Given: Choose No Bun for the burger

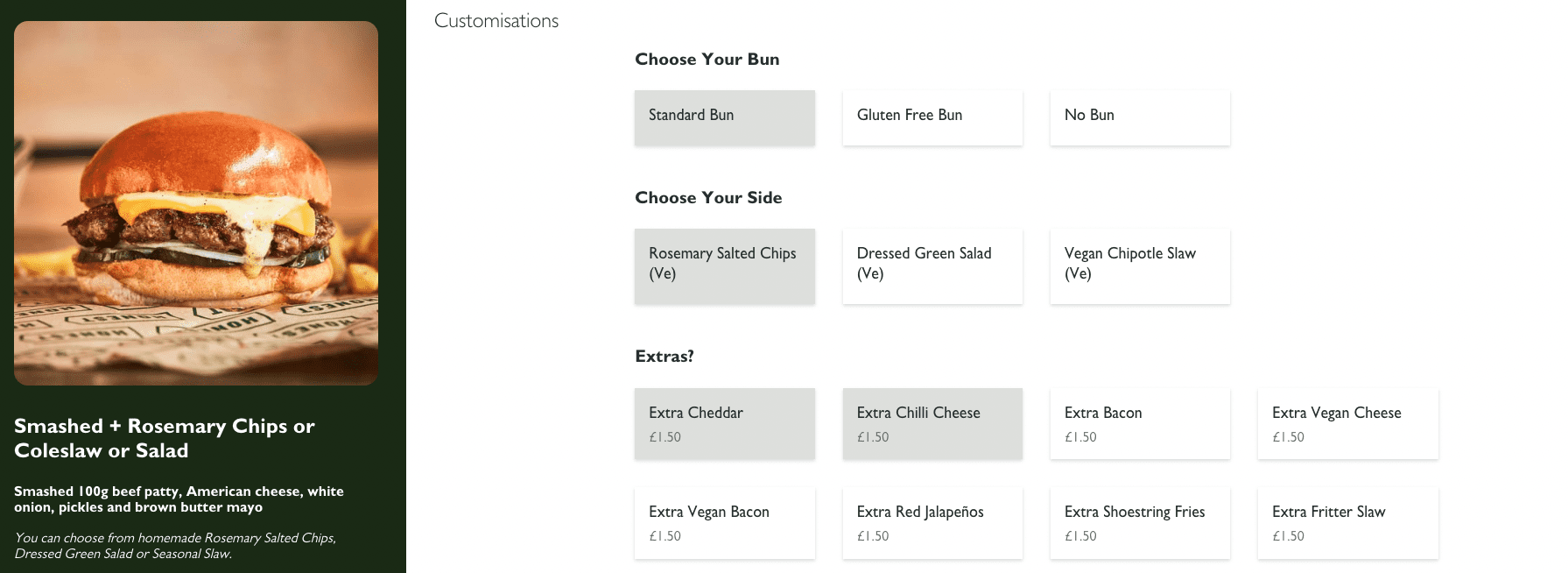Looking at the screenshot, I should (1138, 117).
